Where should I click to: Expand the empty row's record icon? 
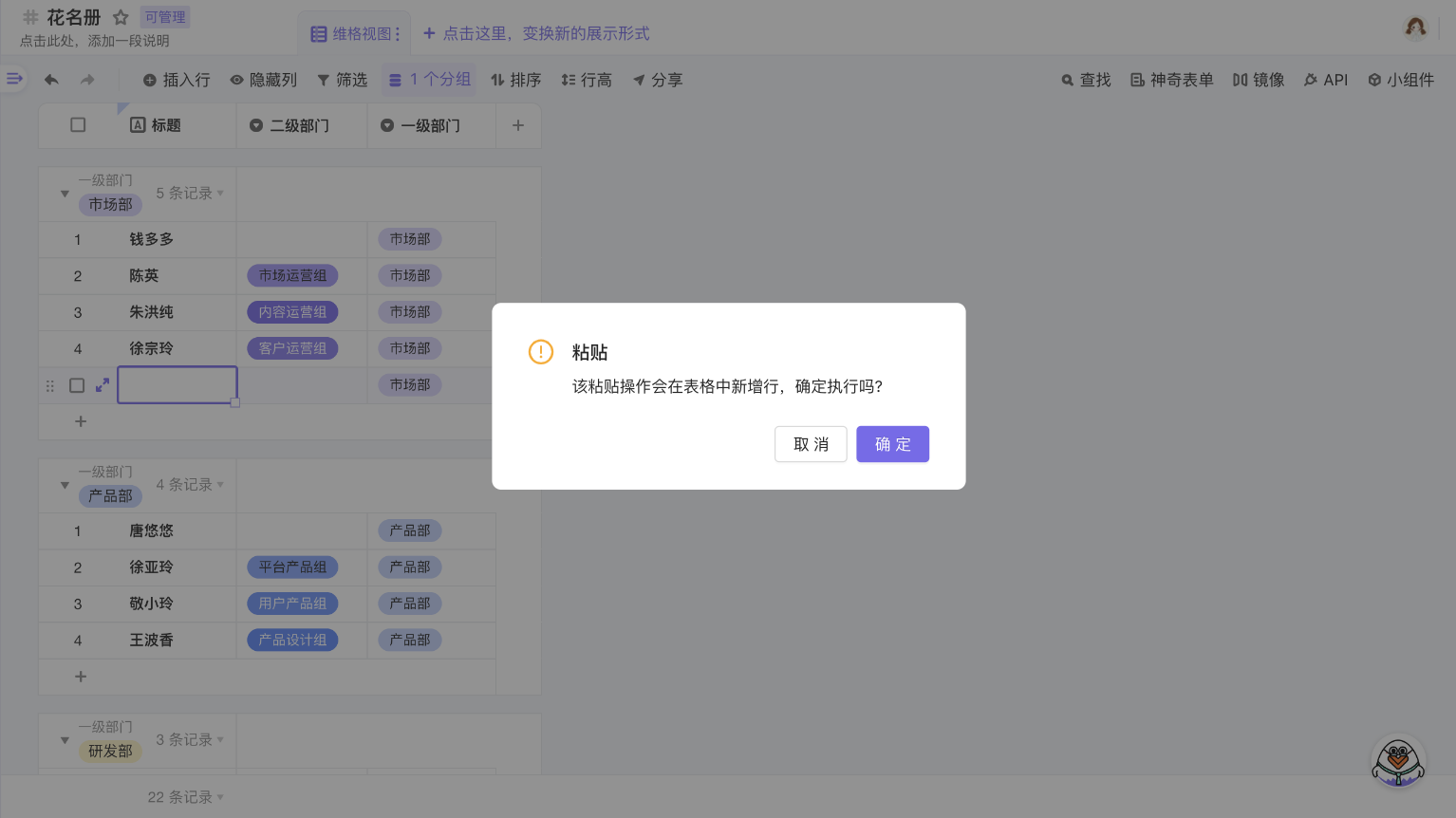[103, 385]
